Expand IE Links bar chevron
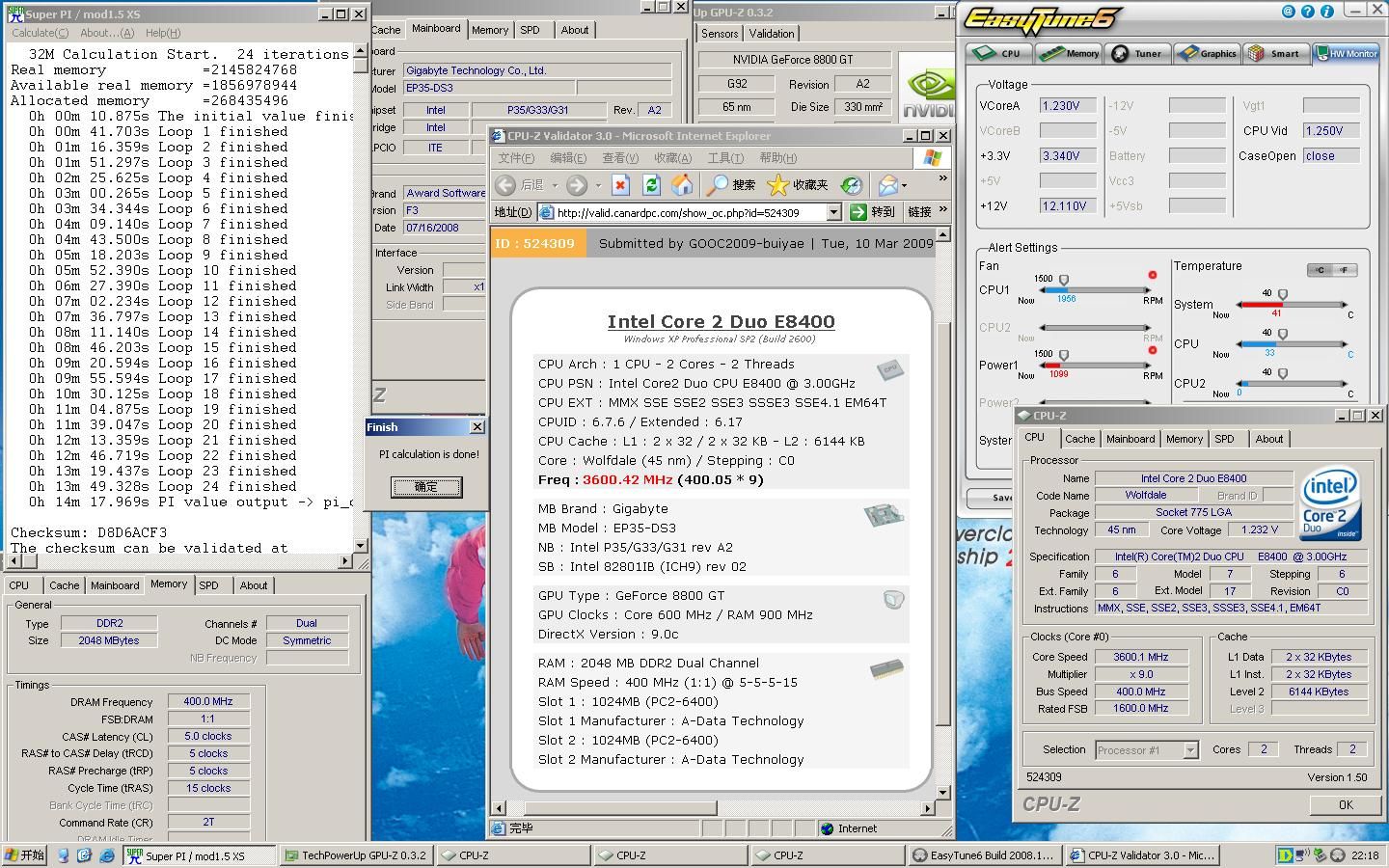 (942, 209)
